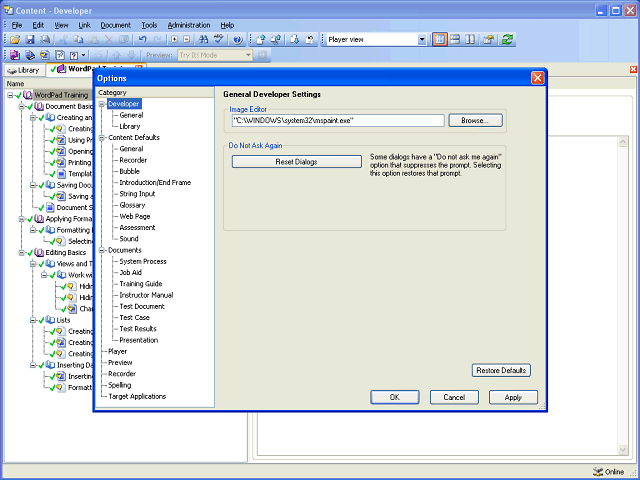640x480 pixels.
Task: Click the binoculars Find icon
Action: click(x=203, y=40)
